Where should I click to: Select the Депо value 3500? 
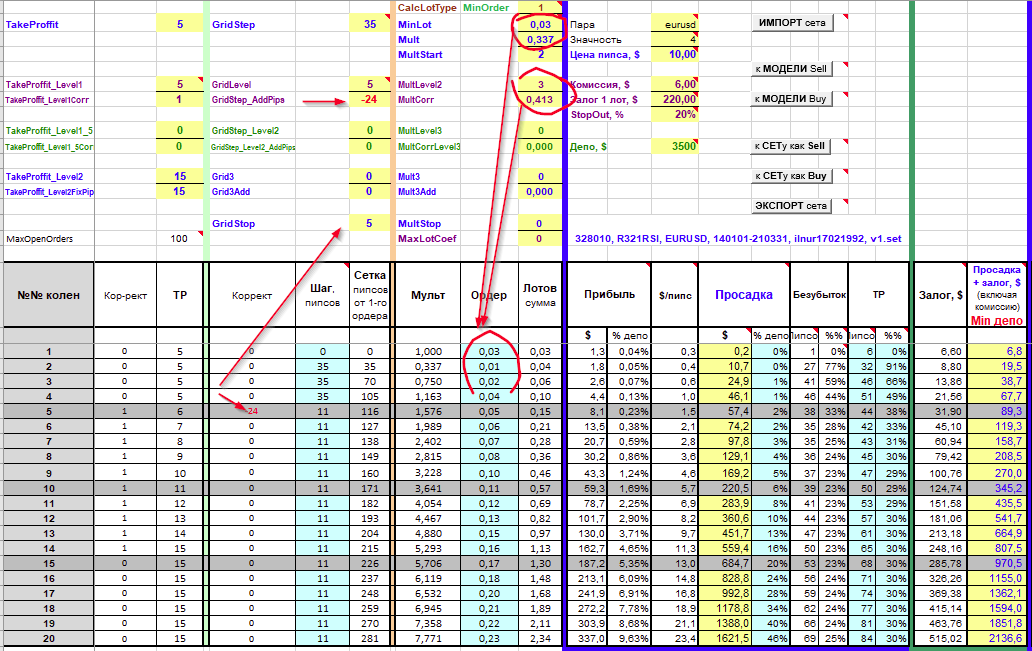tap(675, 146)
